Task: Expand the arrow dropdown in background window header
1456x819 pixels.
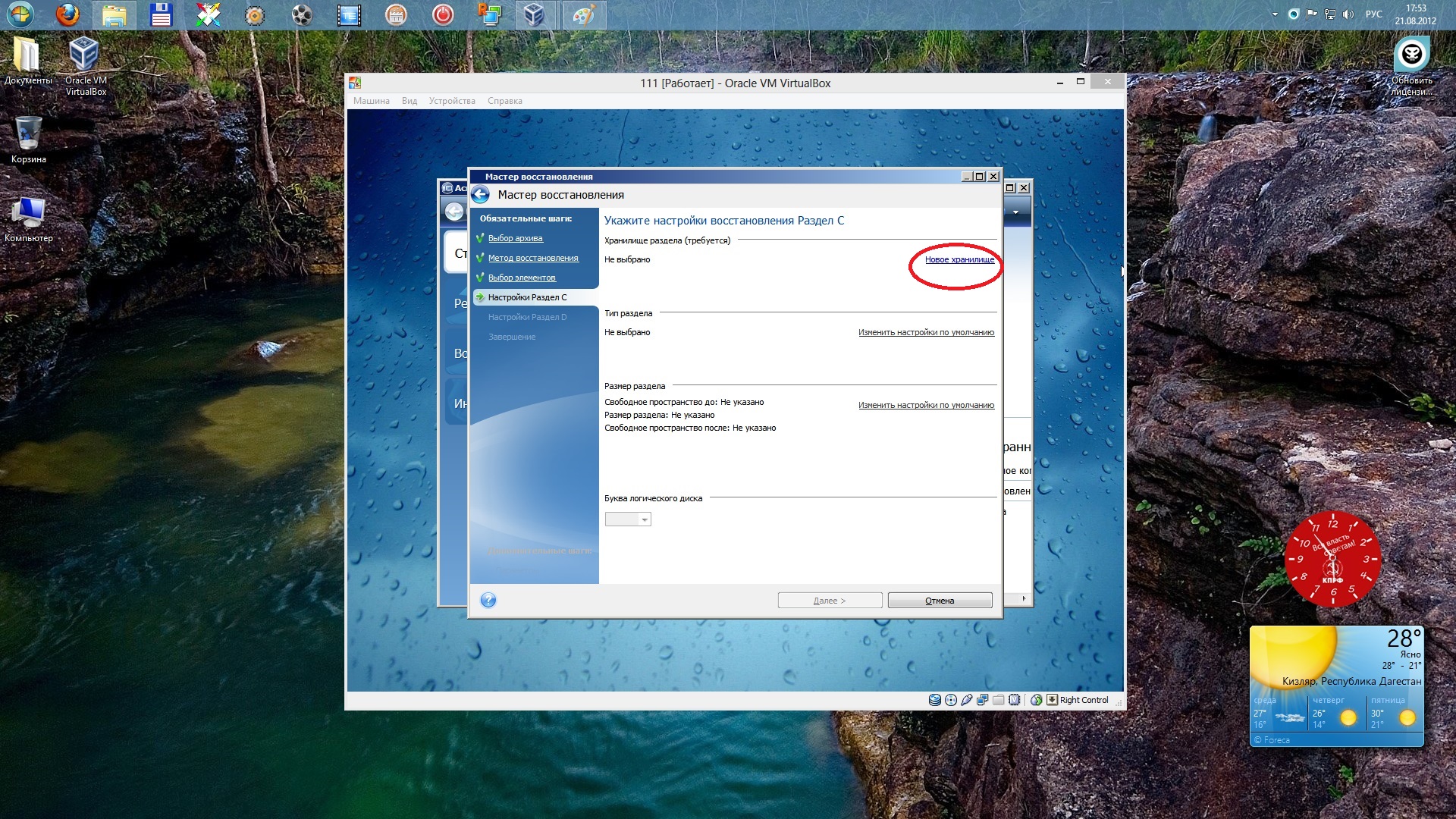Action: tap(1015, 212)
